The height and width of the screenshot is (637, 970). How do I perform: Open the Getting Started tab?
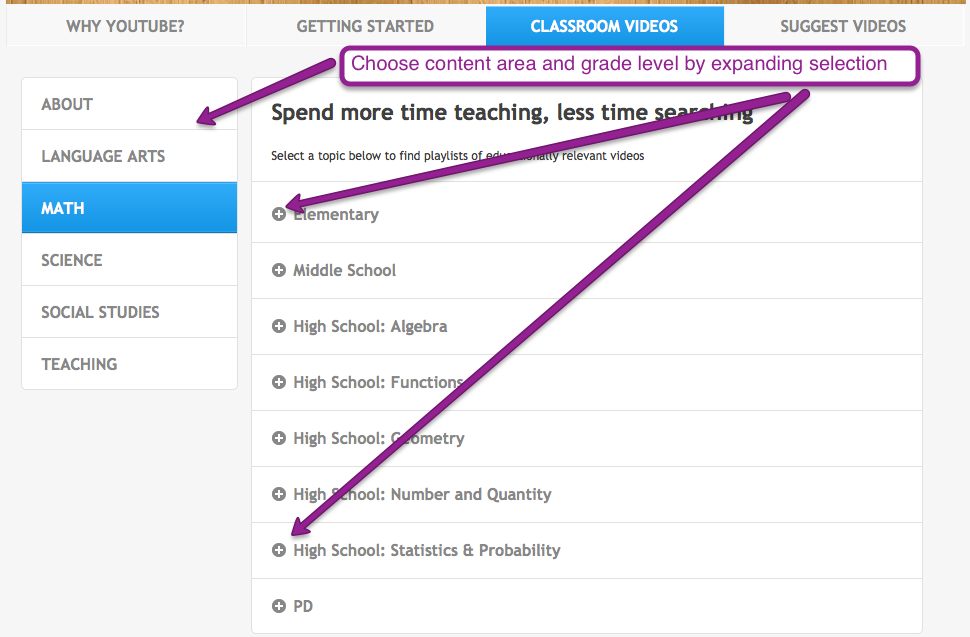[x=364, y=26]
